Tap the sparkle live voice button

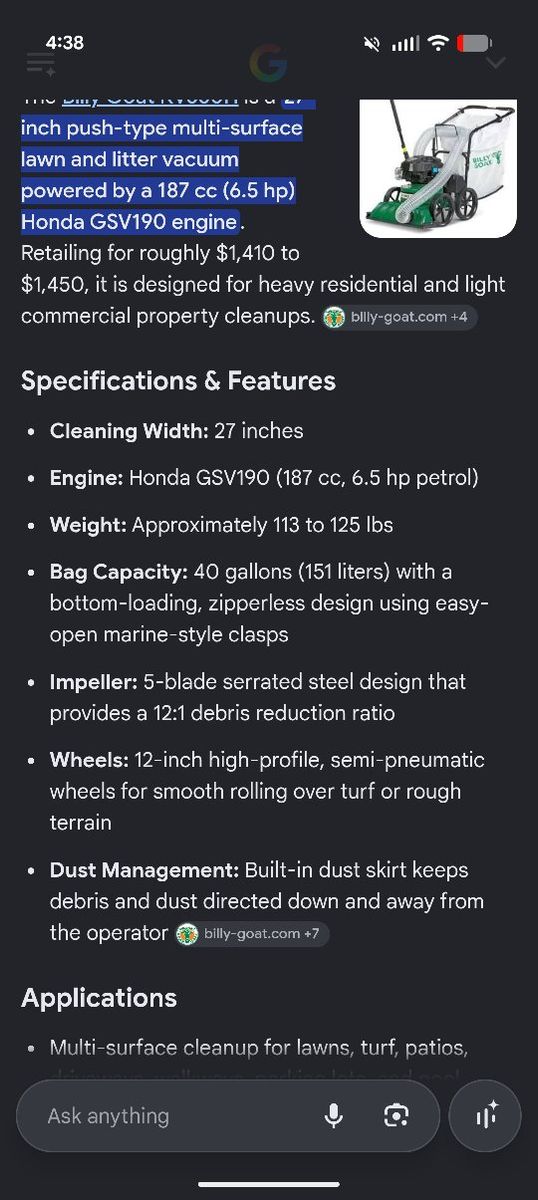[x=486, y=1116]
